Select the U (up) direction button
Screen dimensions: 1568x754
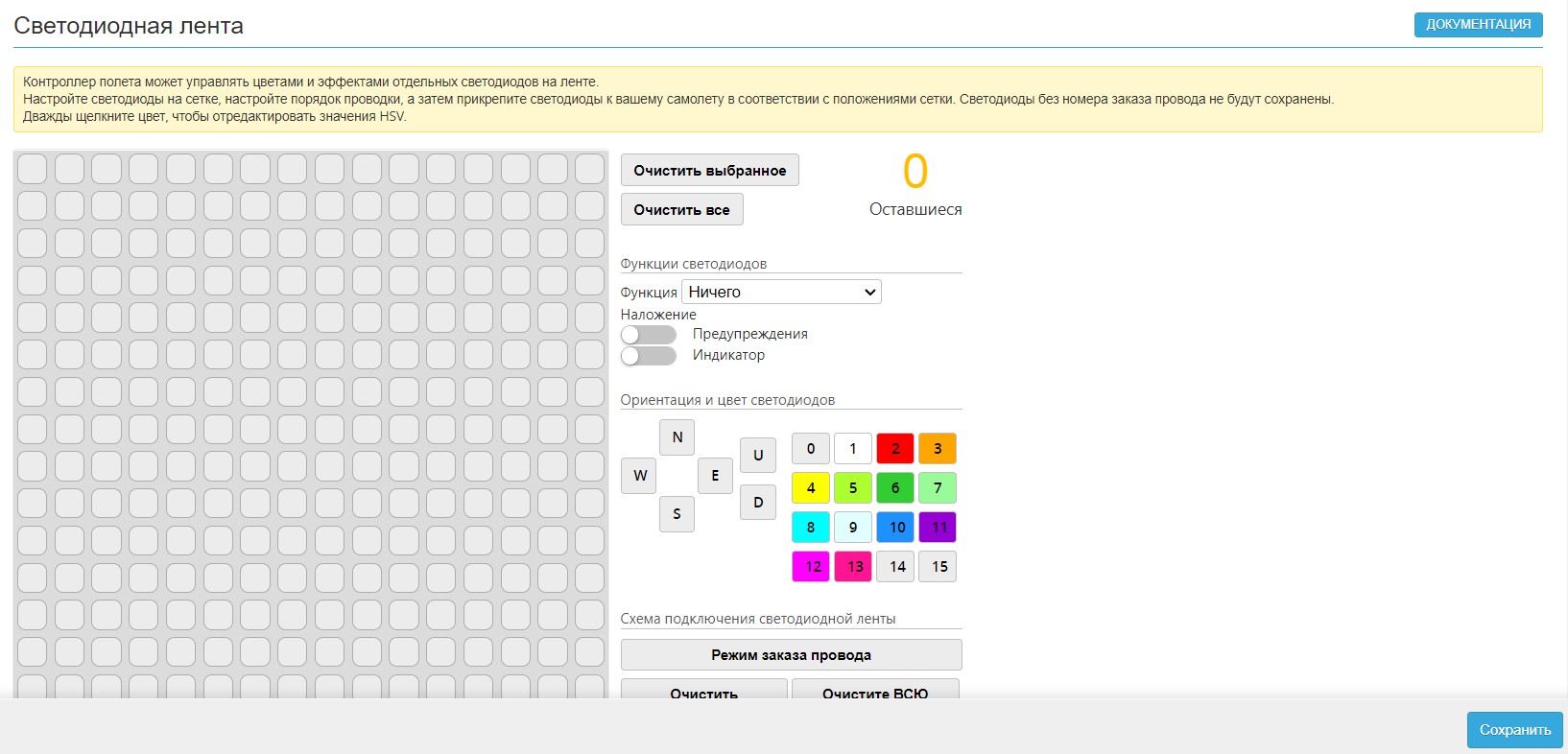[757, 456]
